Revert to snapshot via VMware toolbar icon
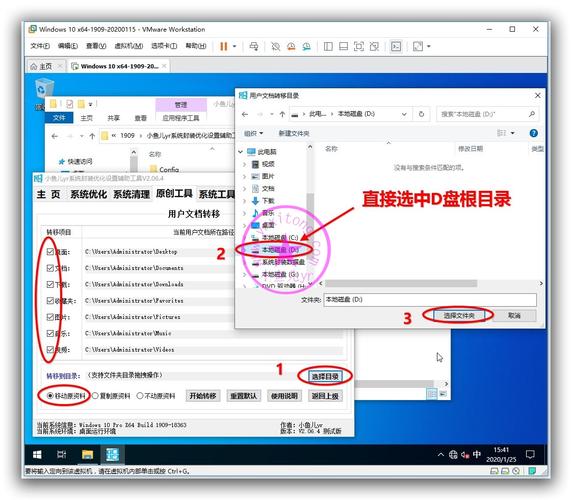 [x=291, y=46]
